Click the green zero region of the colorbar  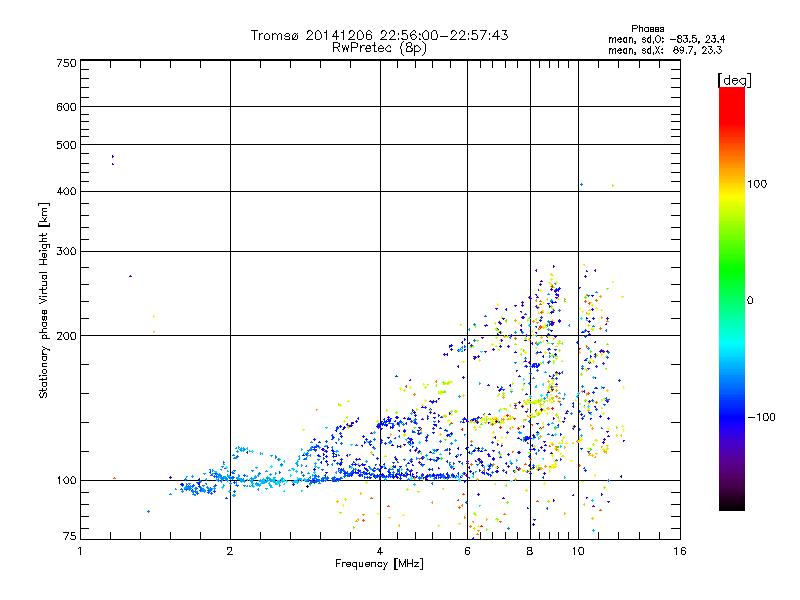[732, 300]
